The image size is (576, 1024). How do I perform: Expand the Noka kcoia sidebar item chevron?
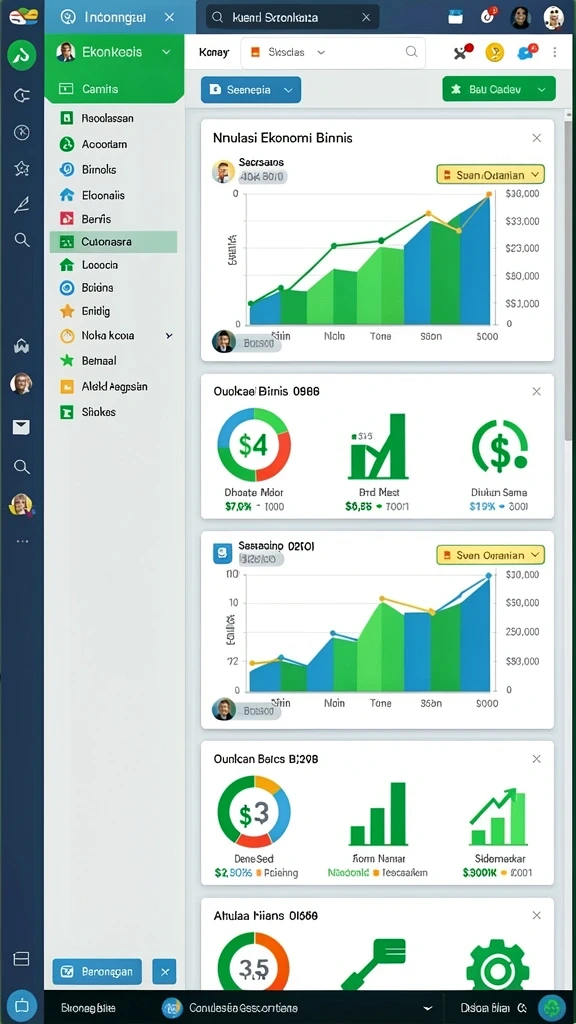click(x=168, y=336)
